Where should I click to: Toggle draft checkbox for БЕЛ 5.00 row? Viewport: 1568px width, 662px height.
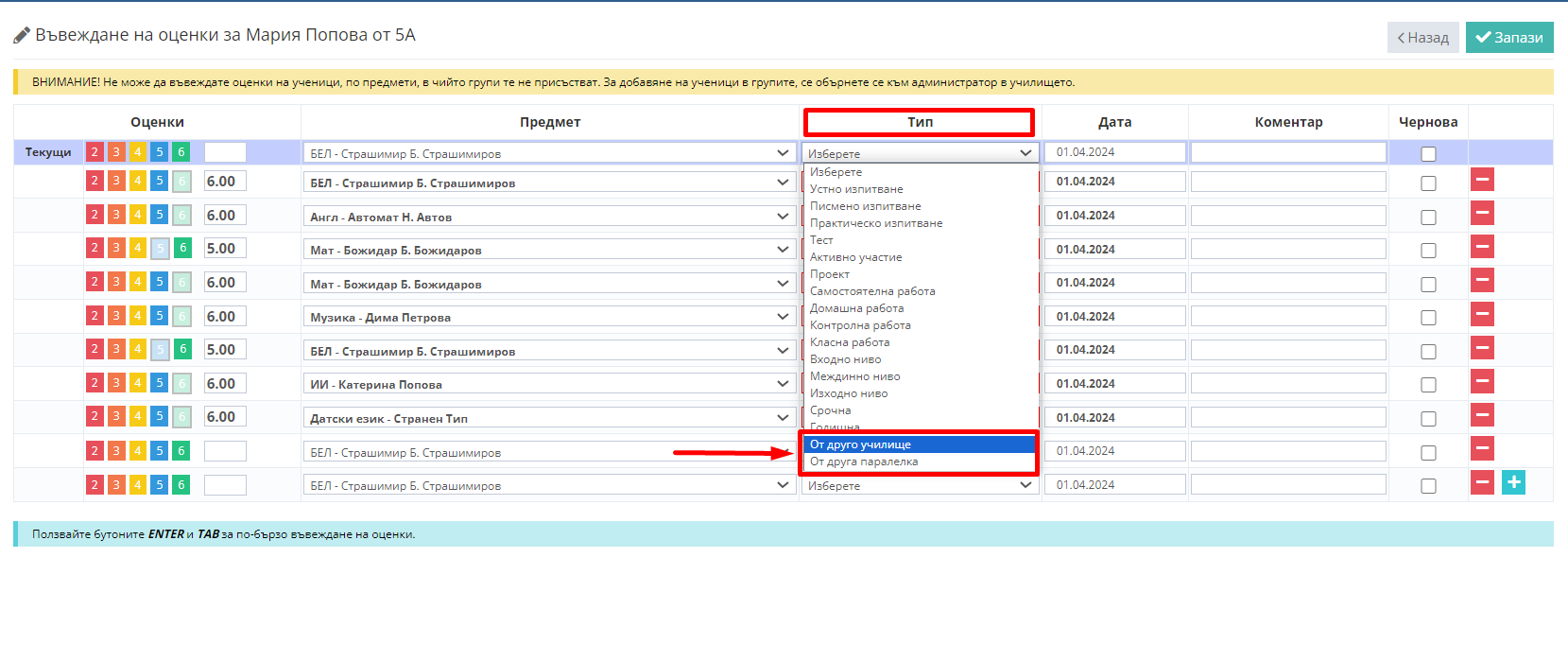pos(1428,352)
